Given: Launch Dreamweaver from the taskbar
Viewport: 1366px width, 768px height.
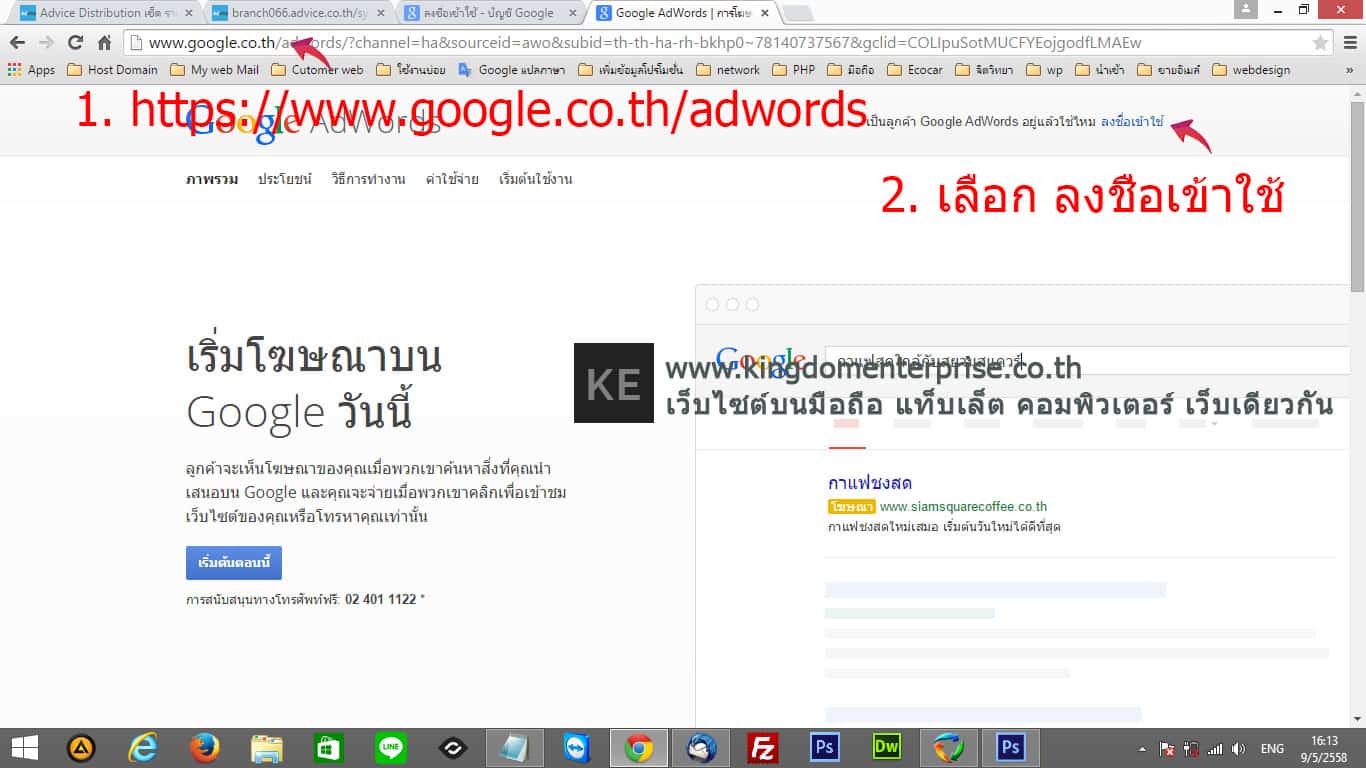Looking at the screenshot, I should pos(886,747).
